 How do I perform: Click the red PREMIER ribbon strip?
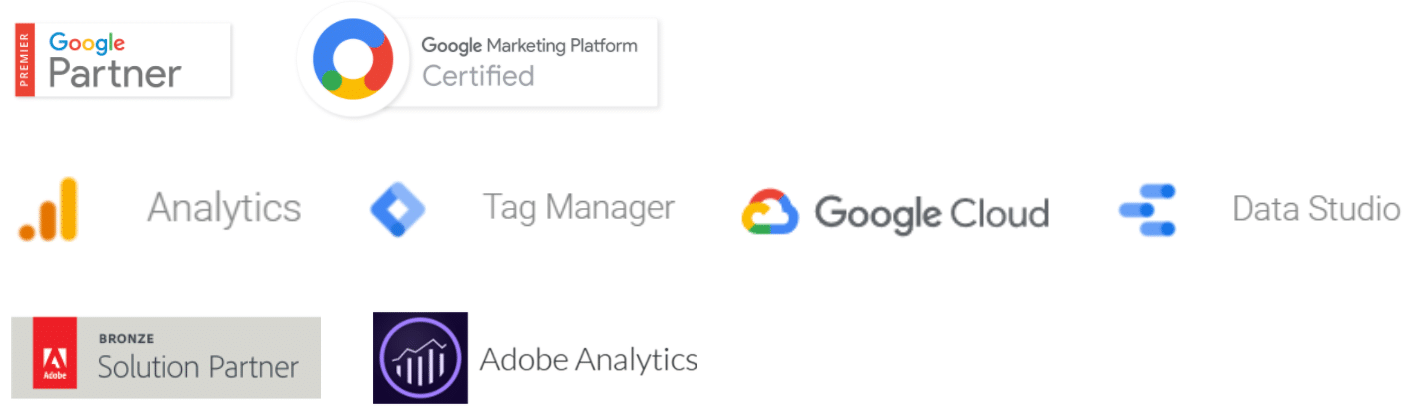[25, 60]
